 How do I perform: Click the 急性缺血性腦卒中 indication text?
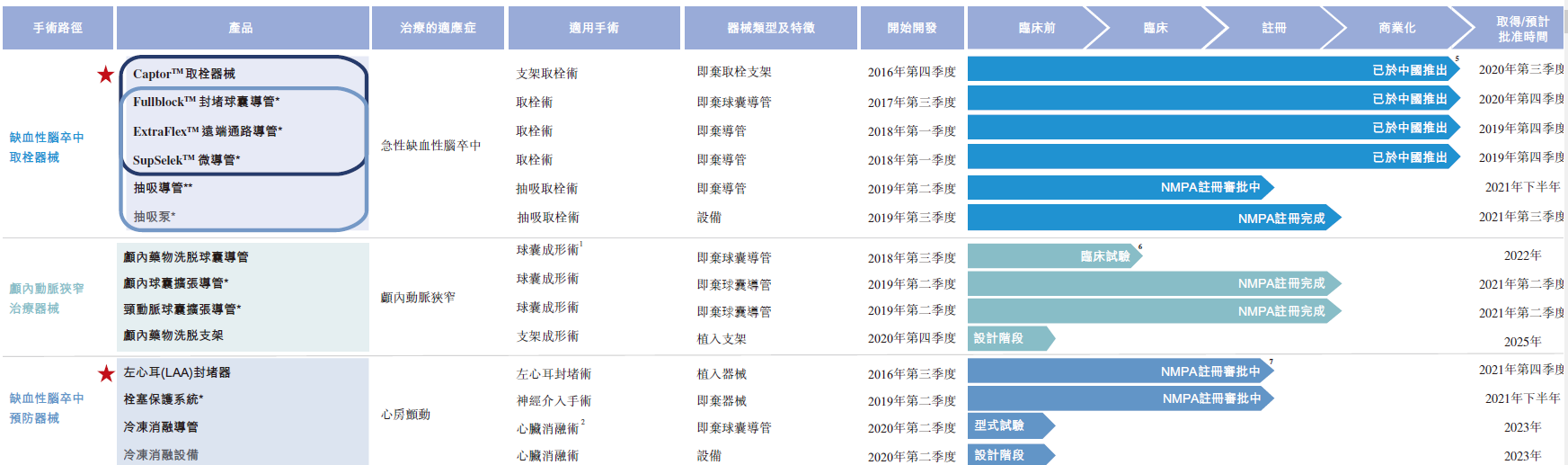431,146
